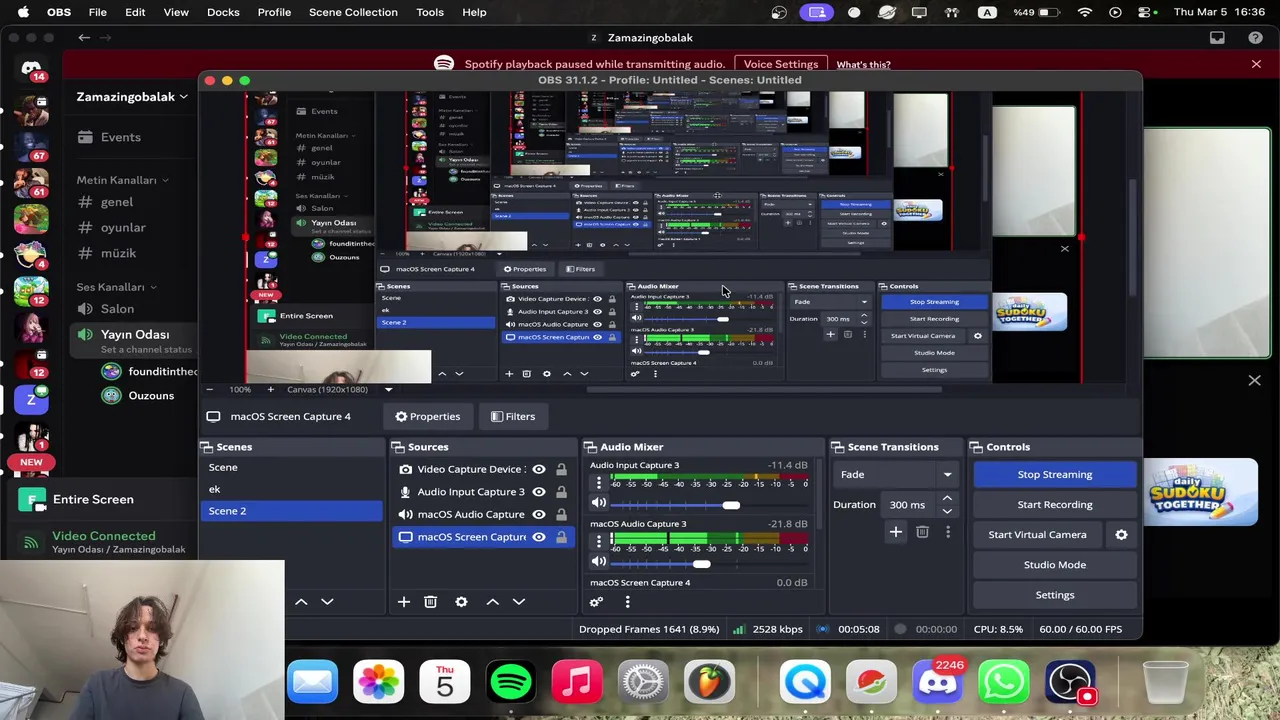This screenshot has width=1280, height=720.
Task: Open macOS Audio Capture 3 options dots
Action: 599,542
